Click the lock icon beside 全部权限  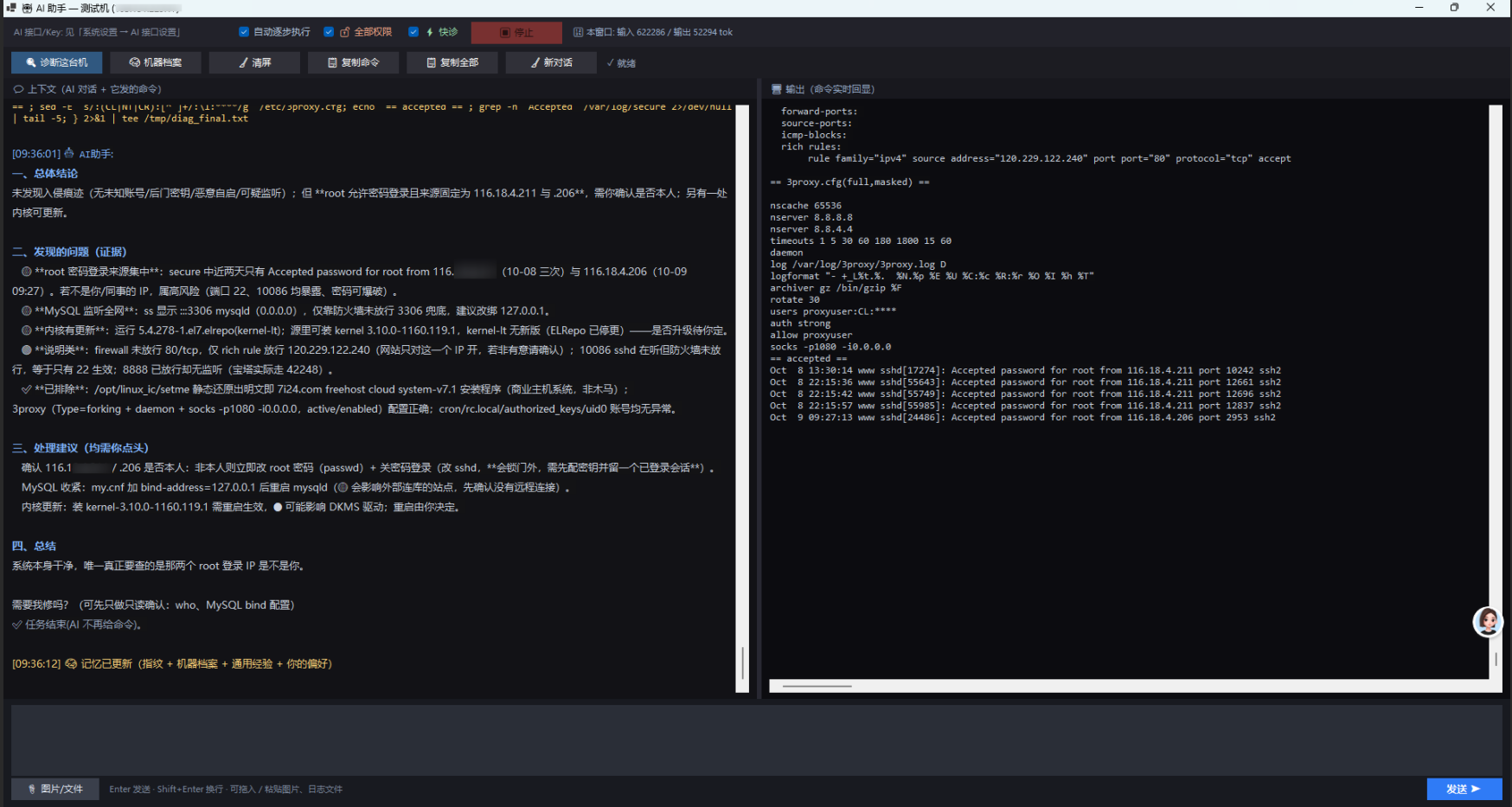click(345, 32)
